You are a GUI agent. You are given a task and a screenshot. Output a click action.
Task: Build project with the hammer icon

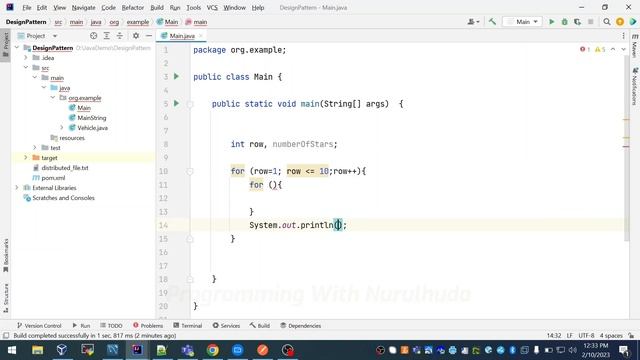pos(492,22)
